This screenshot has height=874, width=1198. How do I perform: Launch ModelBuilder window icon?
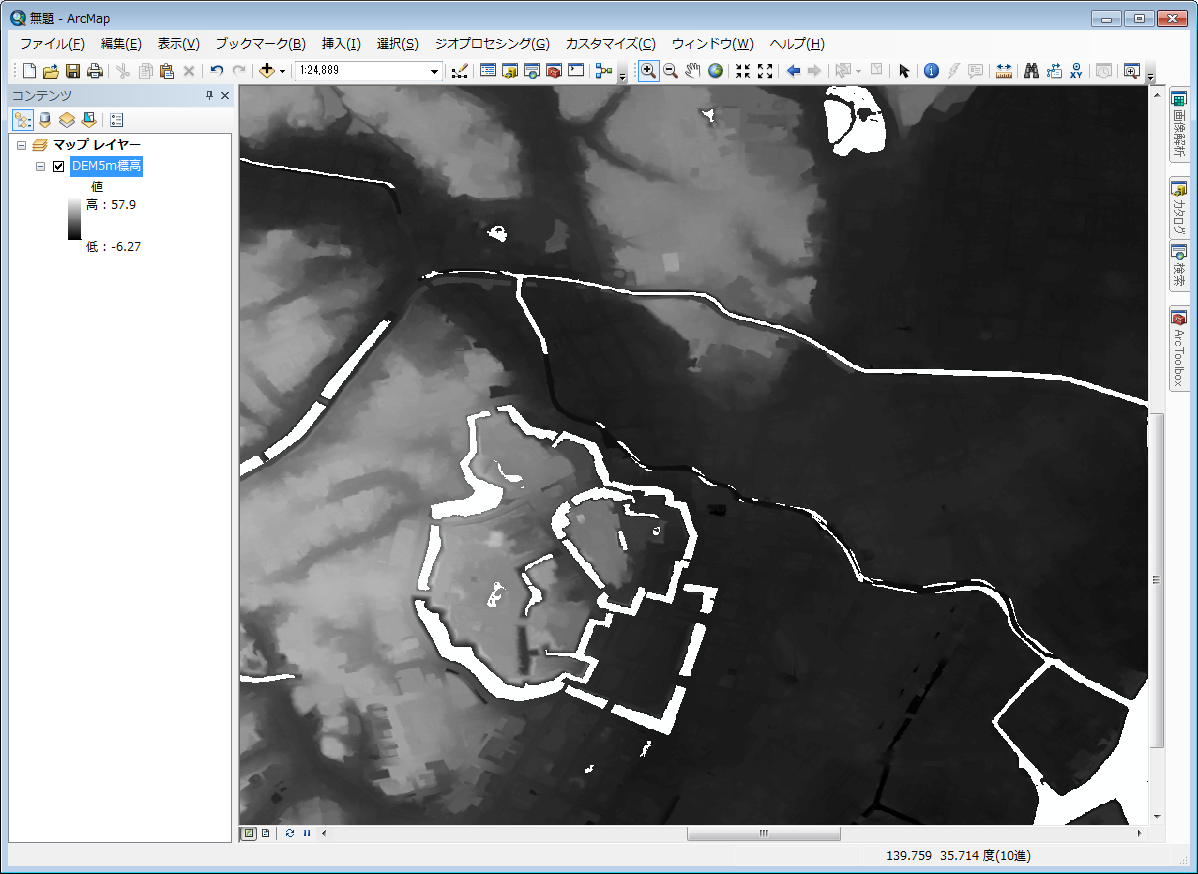pyautogui.click(x=604, y=71)
